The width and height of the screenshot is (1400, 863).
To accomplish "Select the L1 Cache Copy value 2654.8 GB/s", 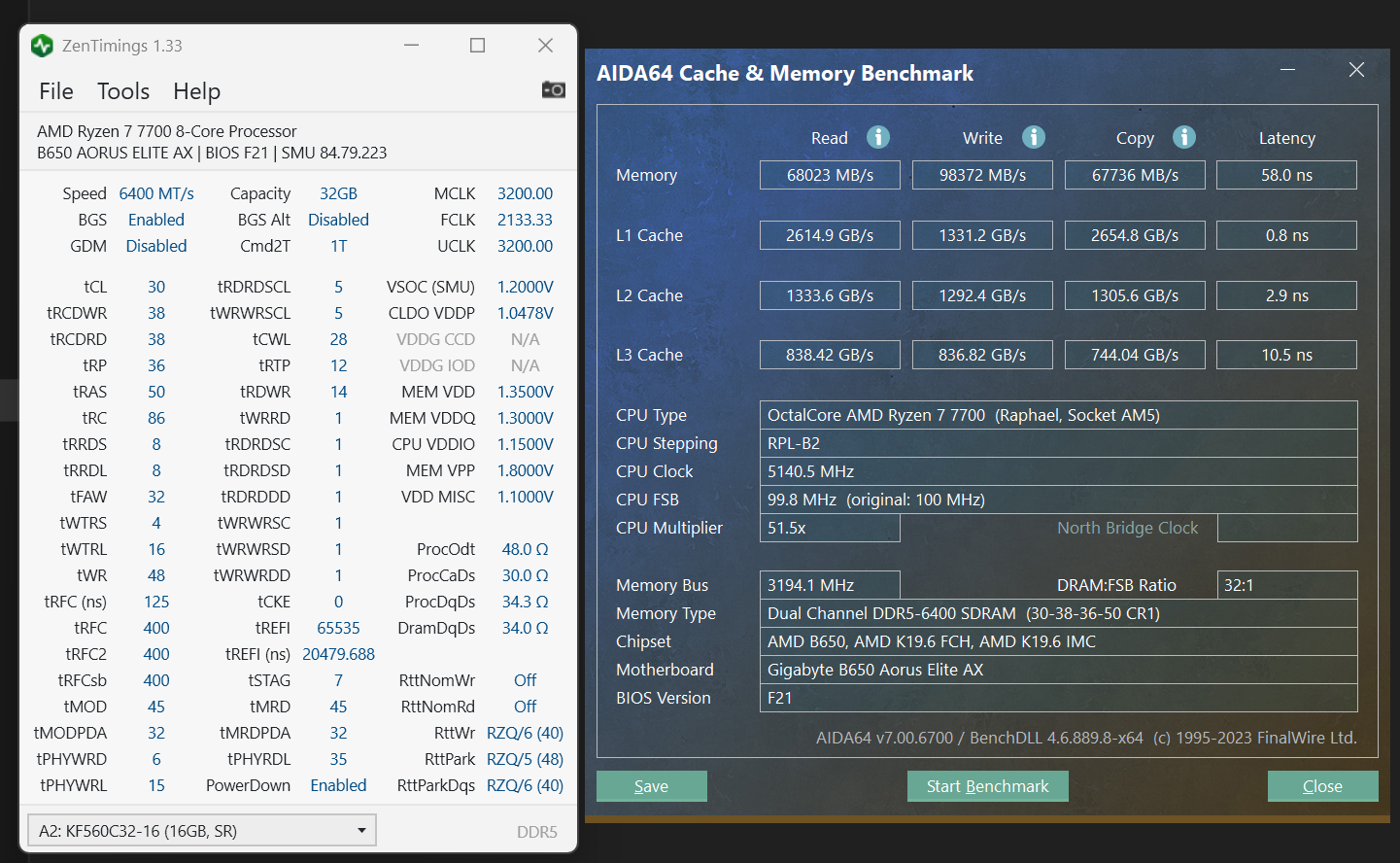I will (1135, 235).
